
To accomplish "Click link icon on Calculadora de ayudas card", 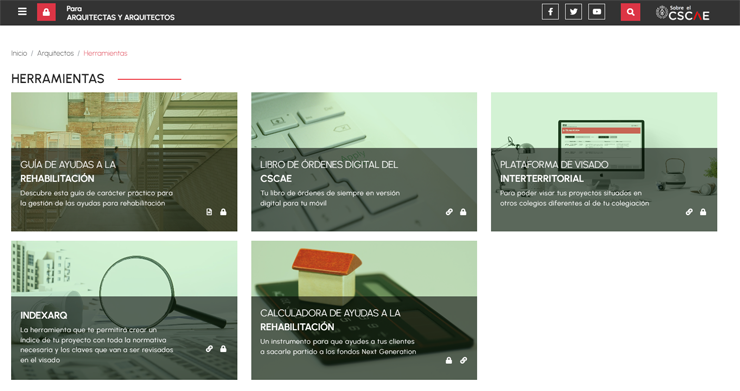I will (x=463, y=360).
